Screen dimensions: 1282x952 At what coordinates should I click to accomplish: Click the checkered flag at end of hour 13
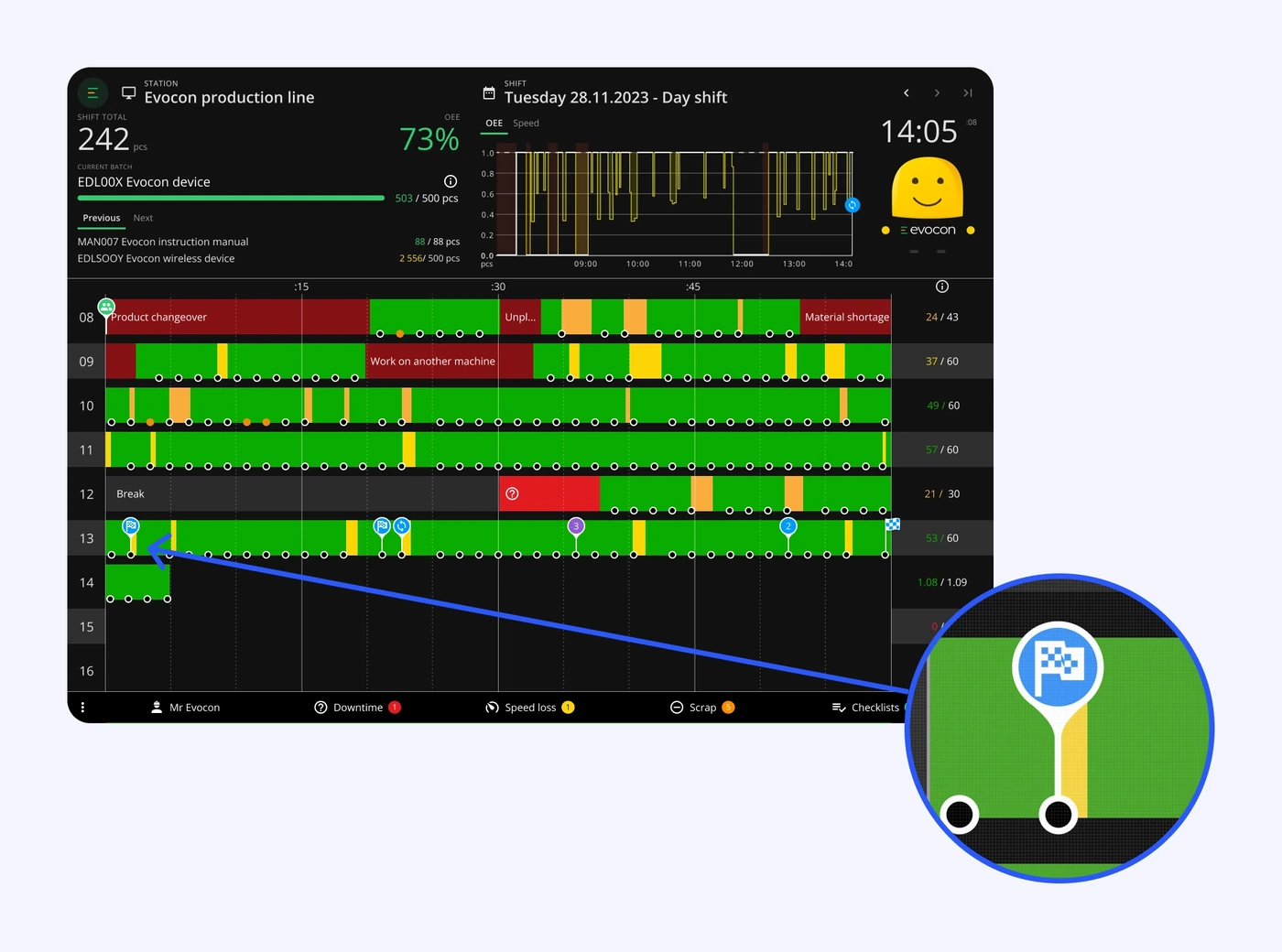pyautogui.click(x=893, y=525)
